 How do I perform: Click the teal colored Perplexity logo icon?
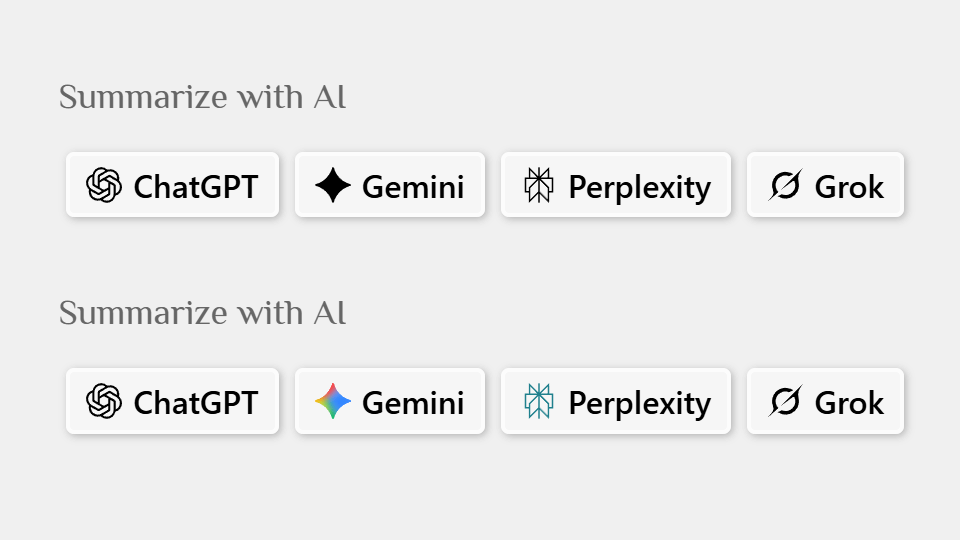coord(539,402)
